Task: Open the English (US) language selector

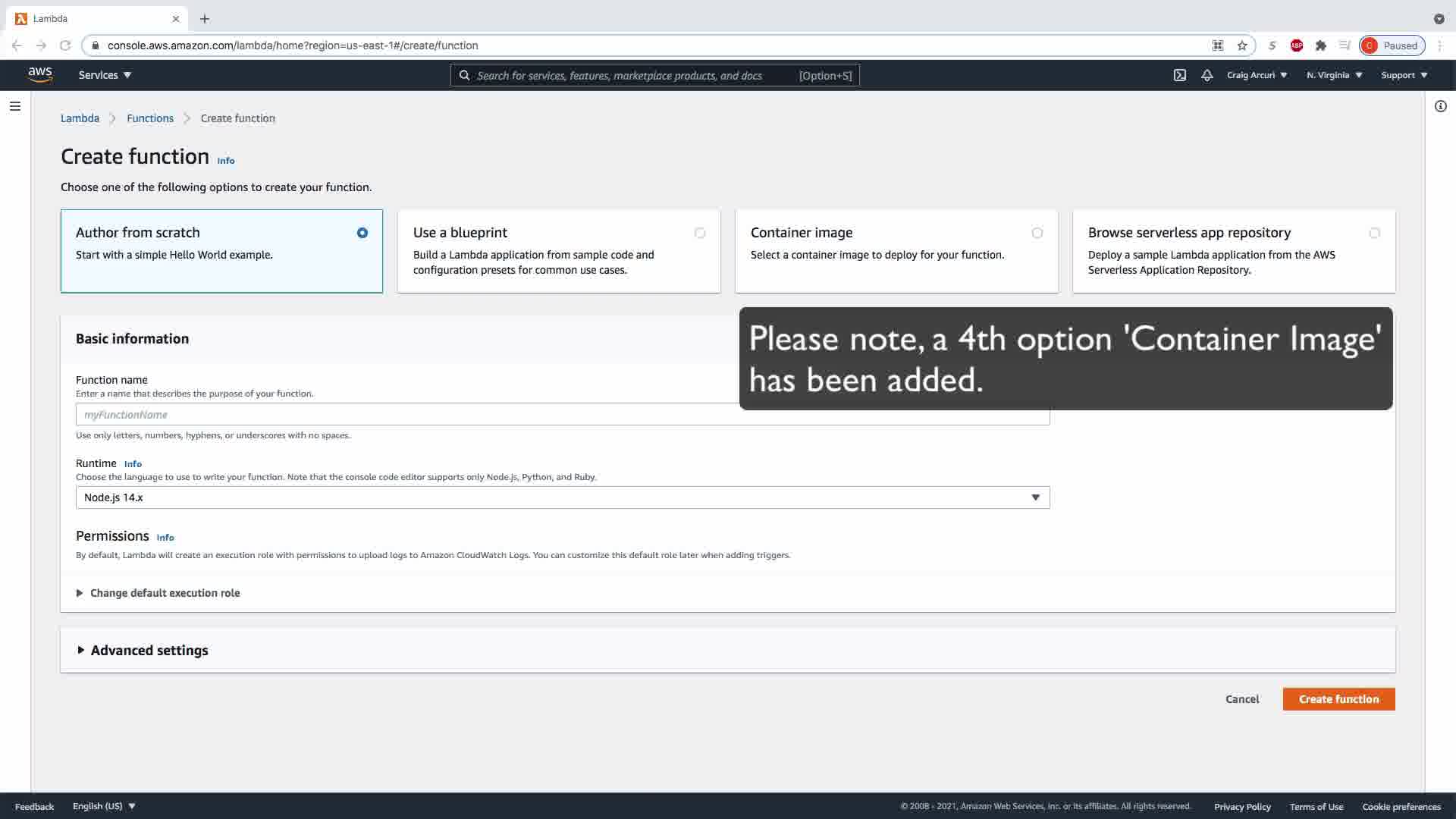Action: (x=104, y=806)
